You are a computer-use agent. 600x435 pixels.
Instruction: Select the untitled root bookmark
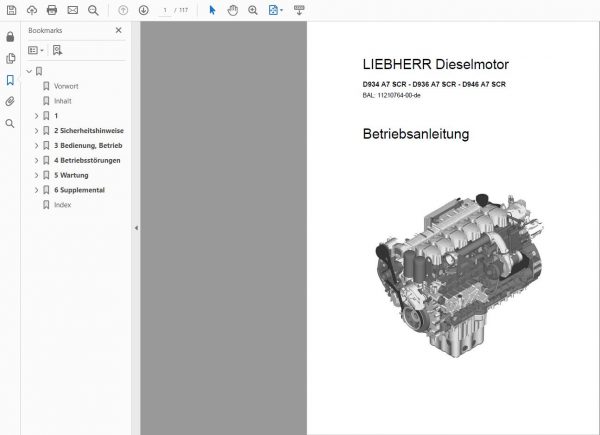point(39,71)
